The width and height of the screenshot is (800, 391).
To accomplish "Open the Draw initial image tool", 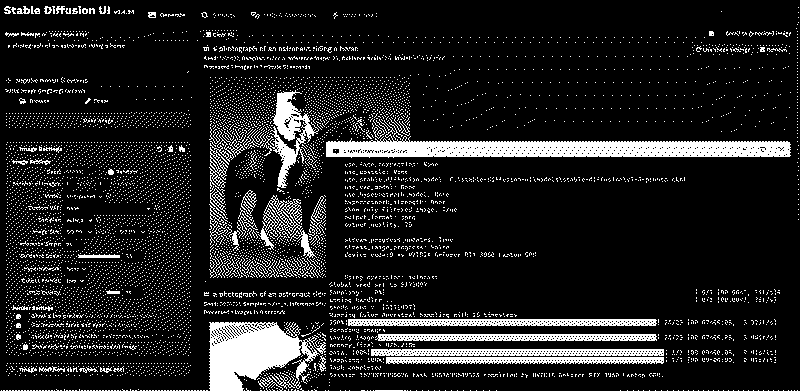I will [x=96, y=101].
